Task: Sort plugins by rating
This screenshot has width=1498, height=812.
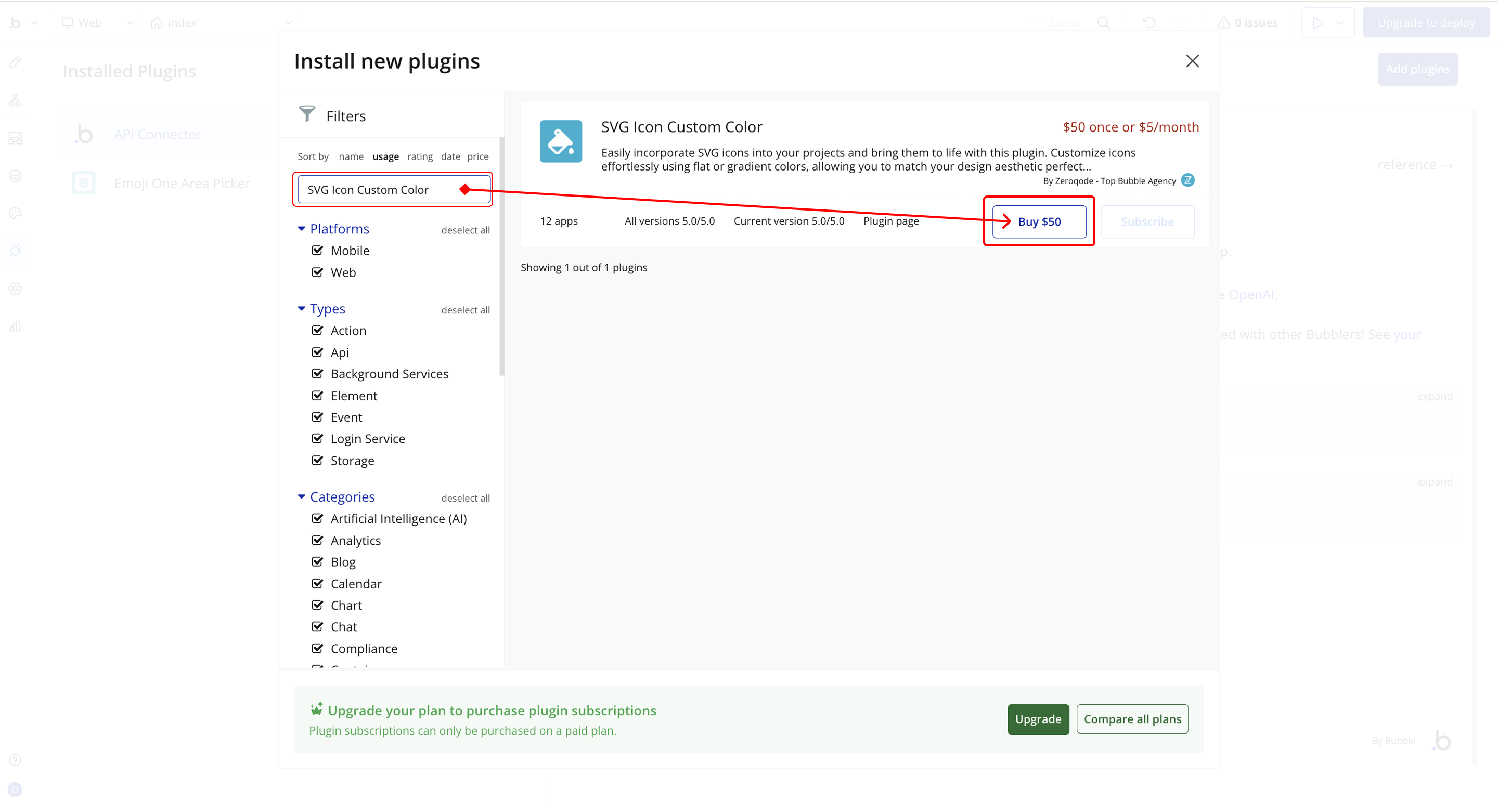Action: coord(420,156)
